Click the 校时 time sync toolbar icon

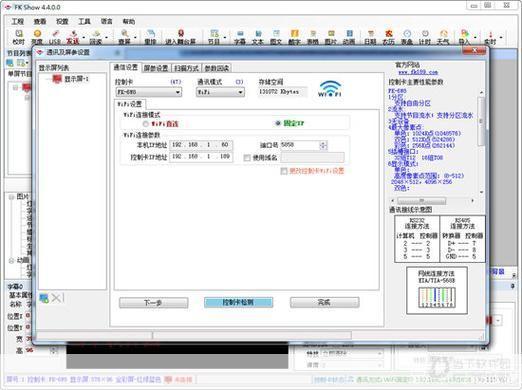pos(19,37)
